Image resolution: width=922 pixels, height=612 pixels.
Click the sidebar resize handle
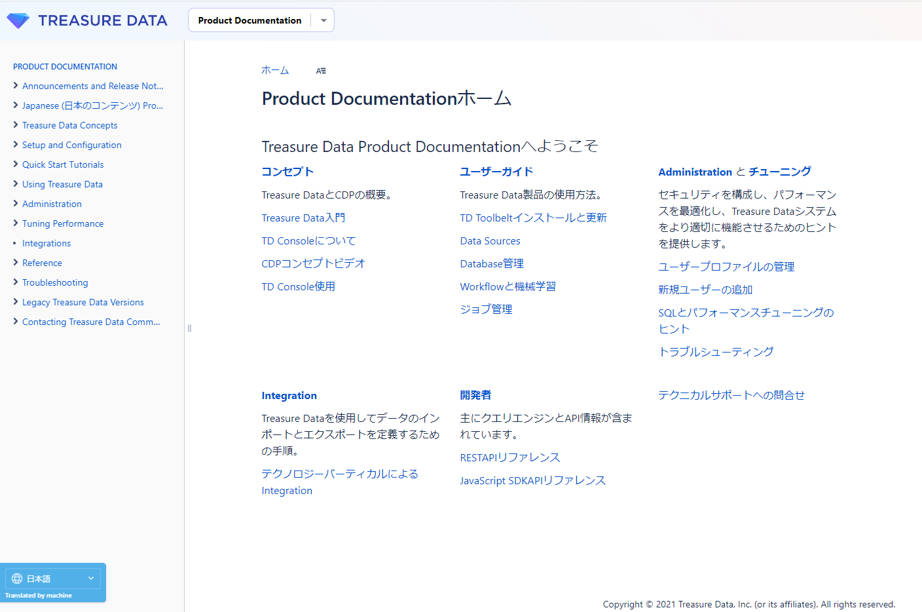[x=189, y=328]
